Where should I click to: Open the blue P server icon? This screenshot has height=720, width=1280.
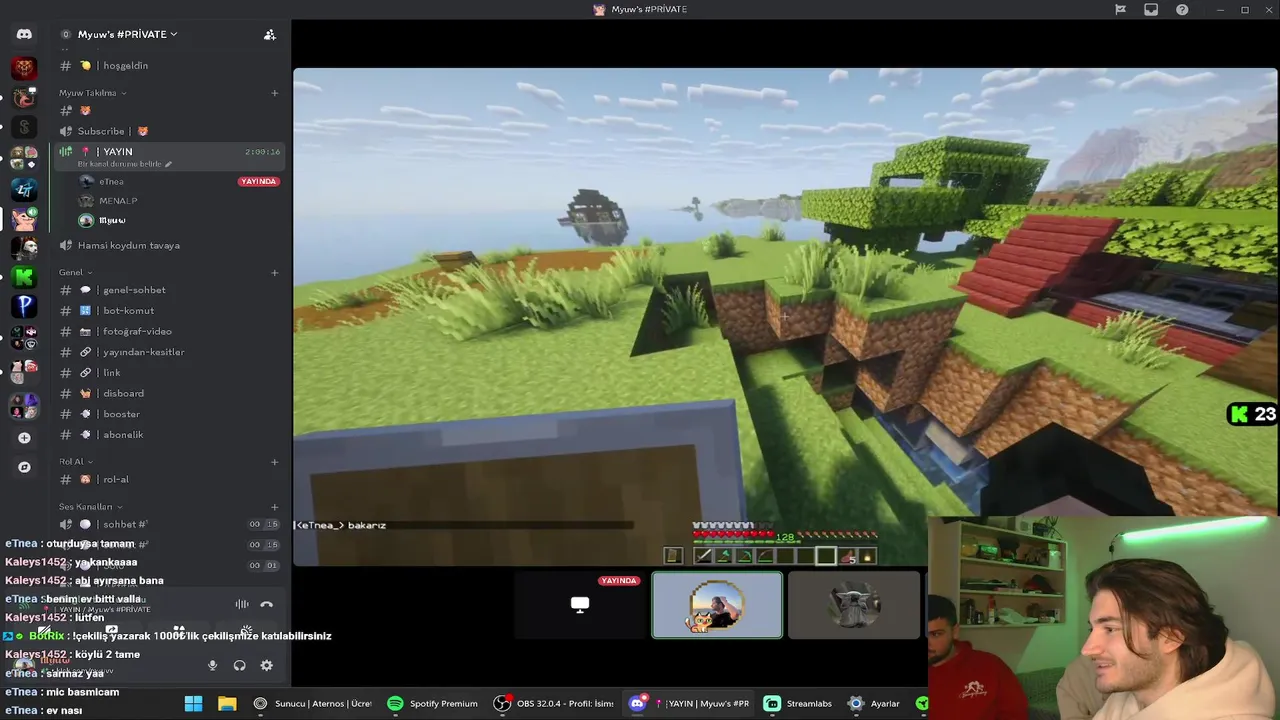[x=24, y=306]
